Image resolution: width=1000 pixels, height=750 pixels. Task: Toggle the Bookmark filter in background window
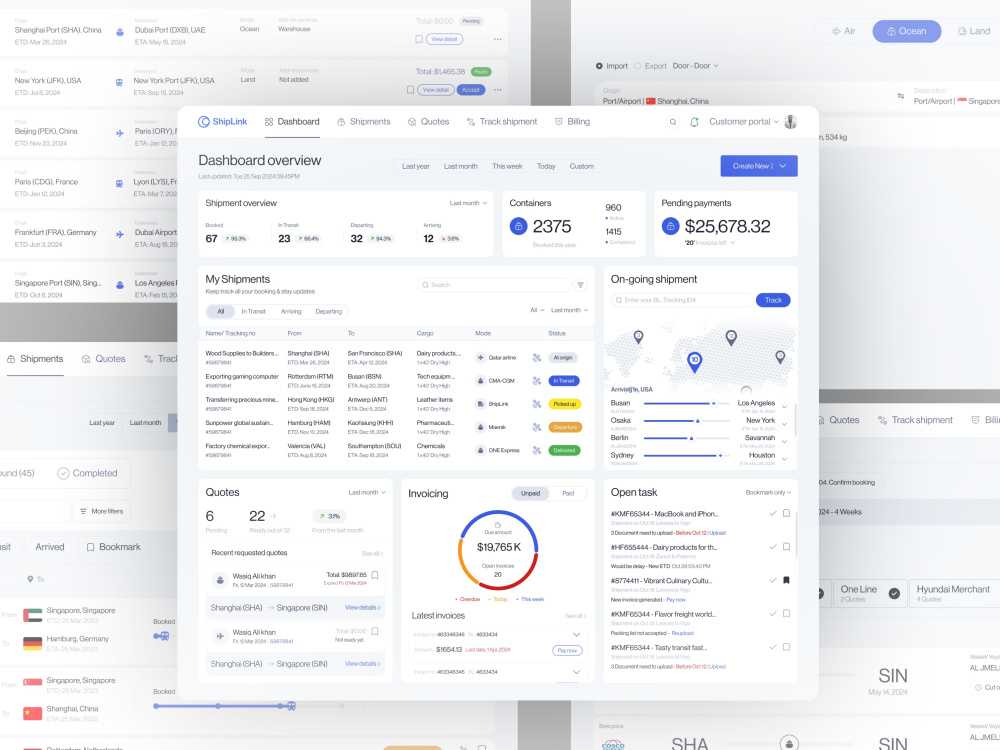114,547
